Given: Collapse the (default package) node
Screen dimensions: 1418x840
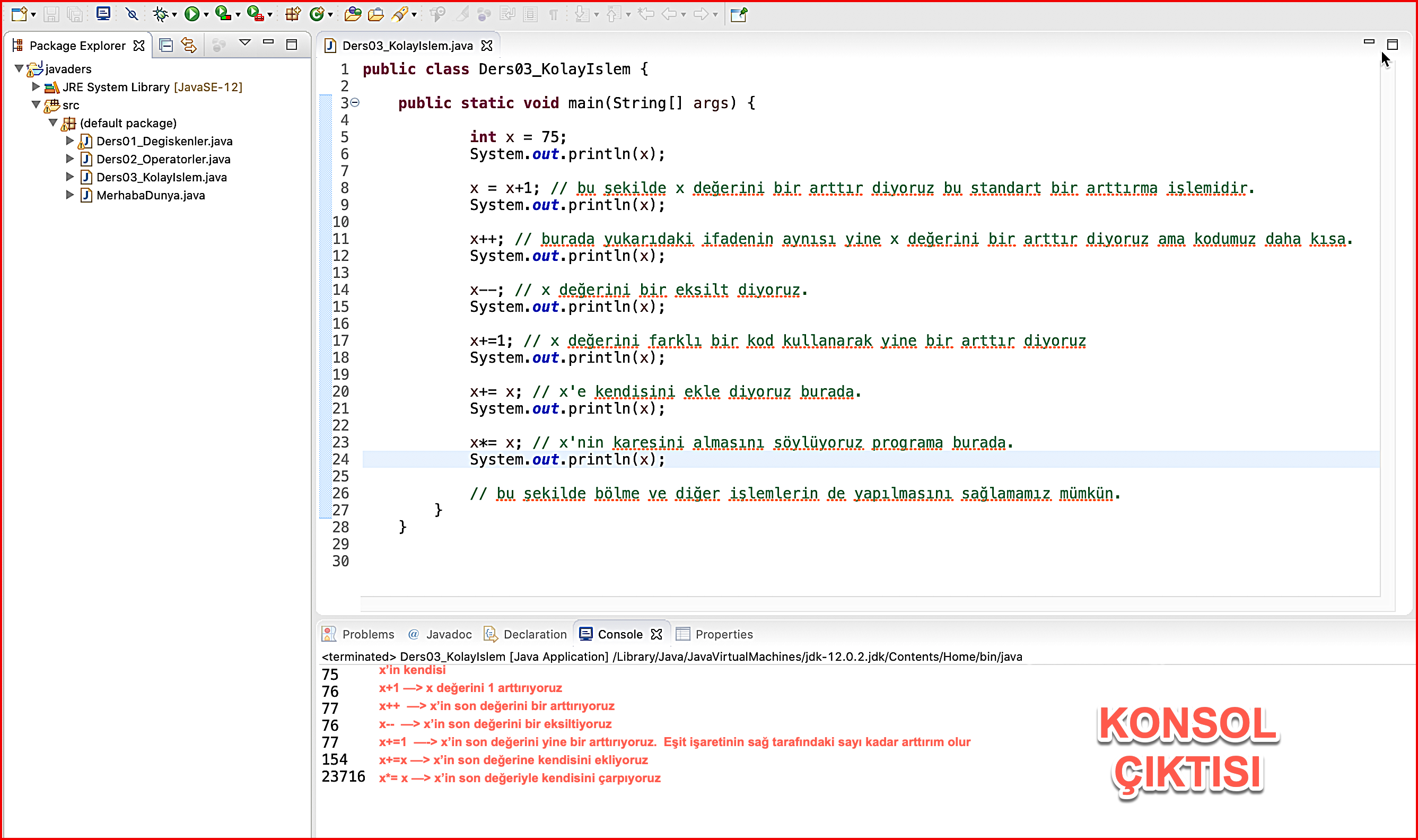Looking at the screenshot, I should tap(52, 123).
